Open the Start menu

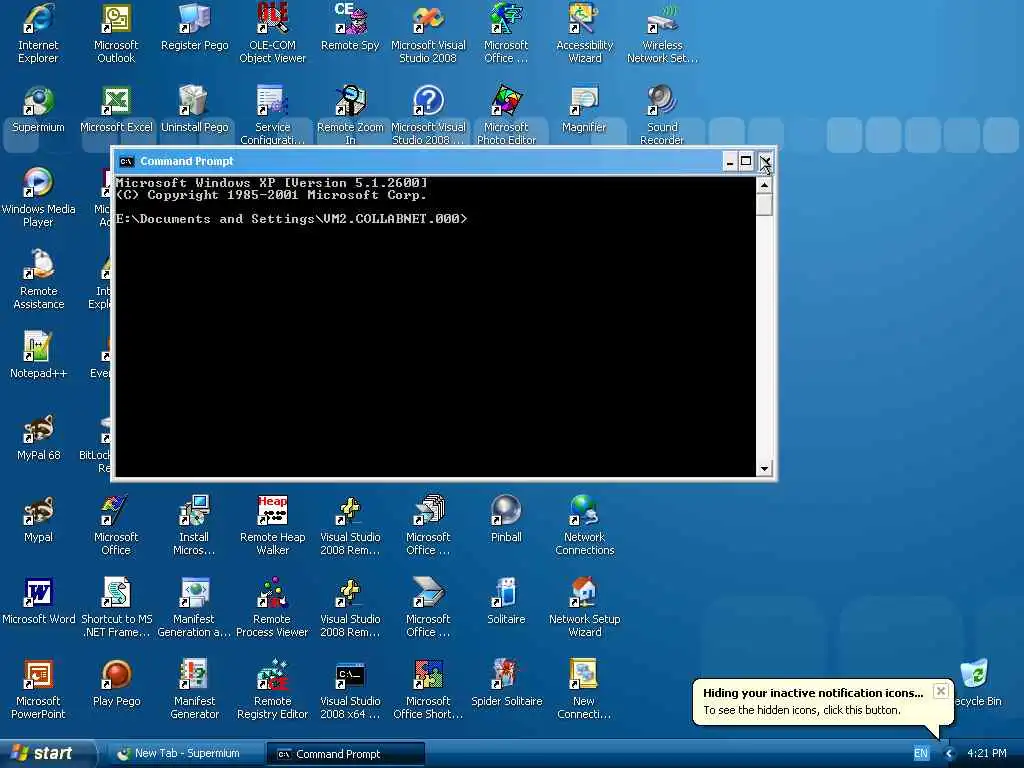[47, 754]
